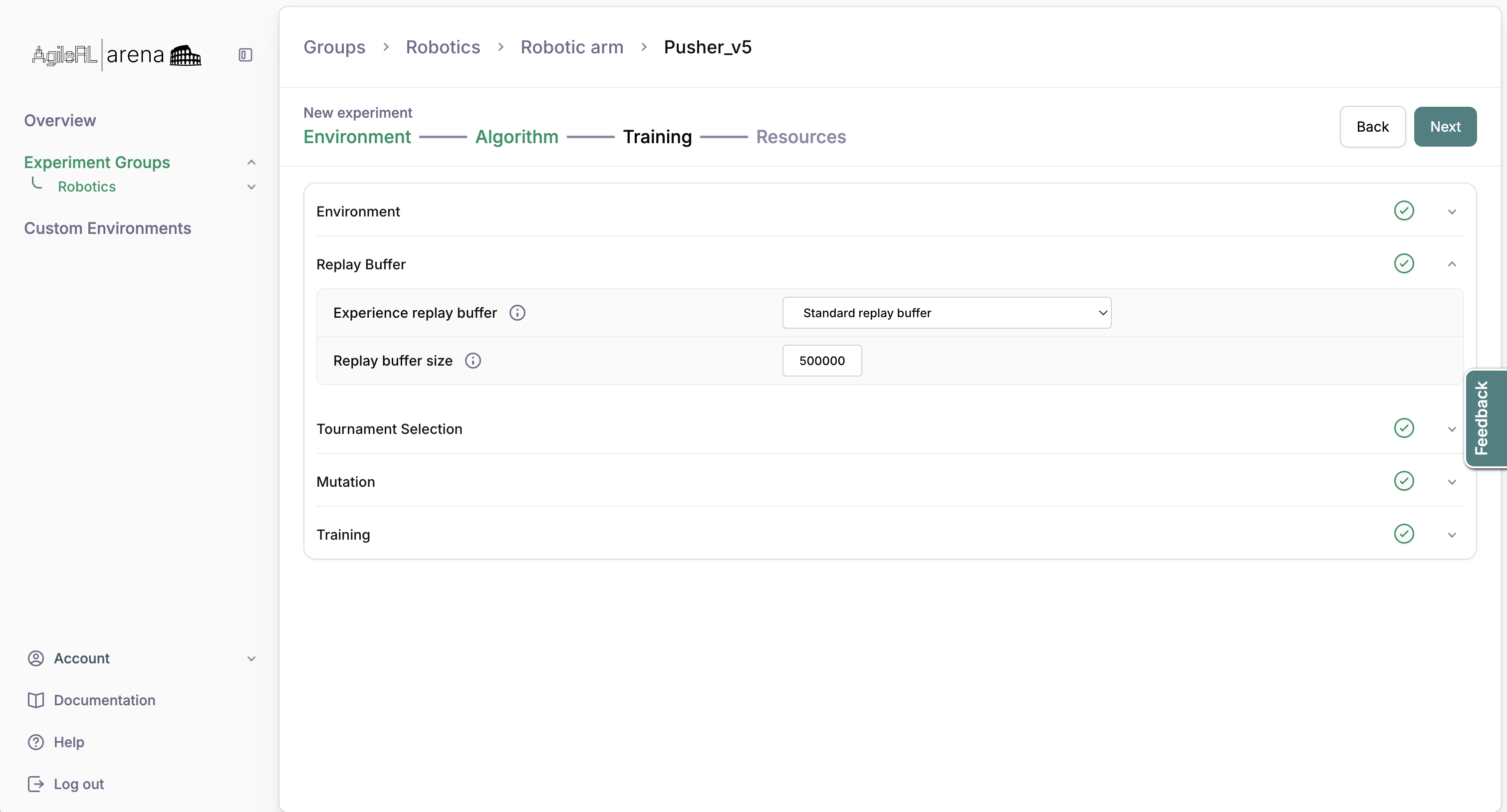1507x812 pixels.
Task: Click the Training section title in the accordion
Action: coord(343,535)
